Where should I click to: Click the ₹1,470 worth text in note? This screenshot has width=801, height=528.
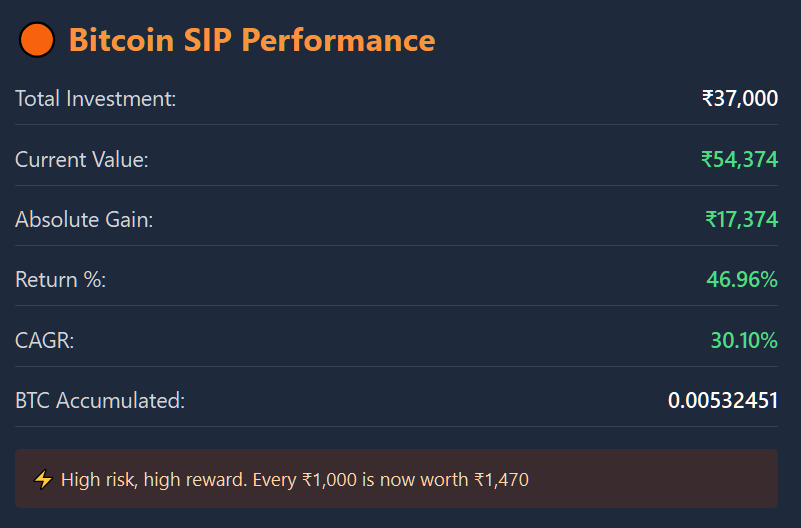click(501, 480)
